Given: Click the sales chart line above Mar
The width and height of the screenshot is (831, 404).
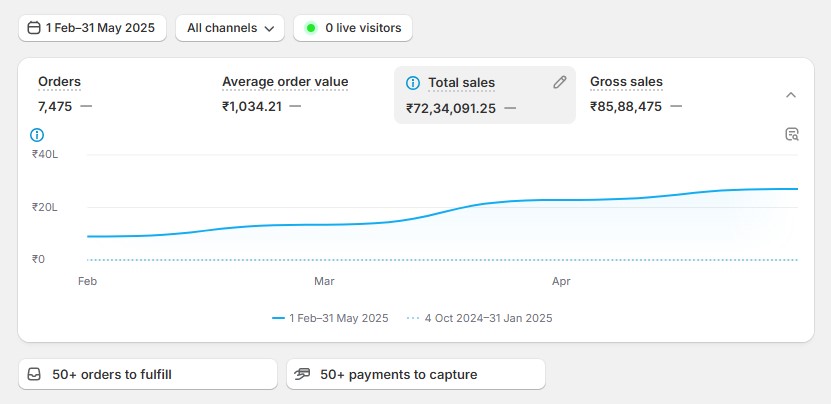Looking at the screenshot, I should pyautogui.click(x=324, y=224).
